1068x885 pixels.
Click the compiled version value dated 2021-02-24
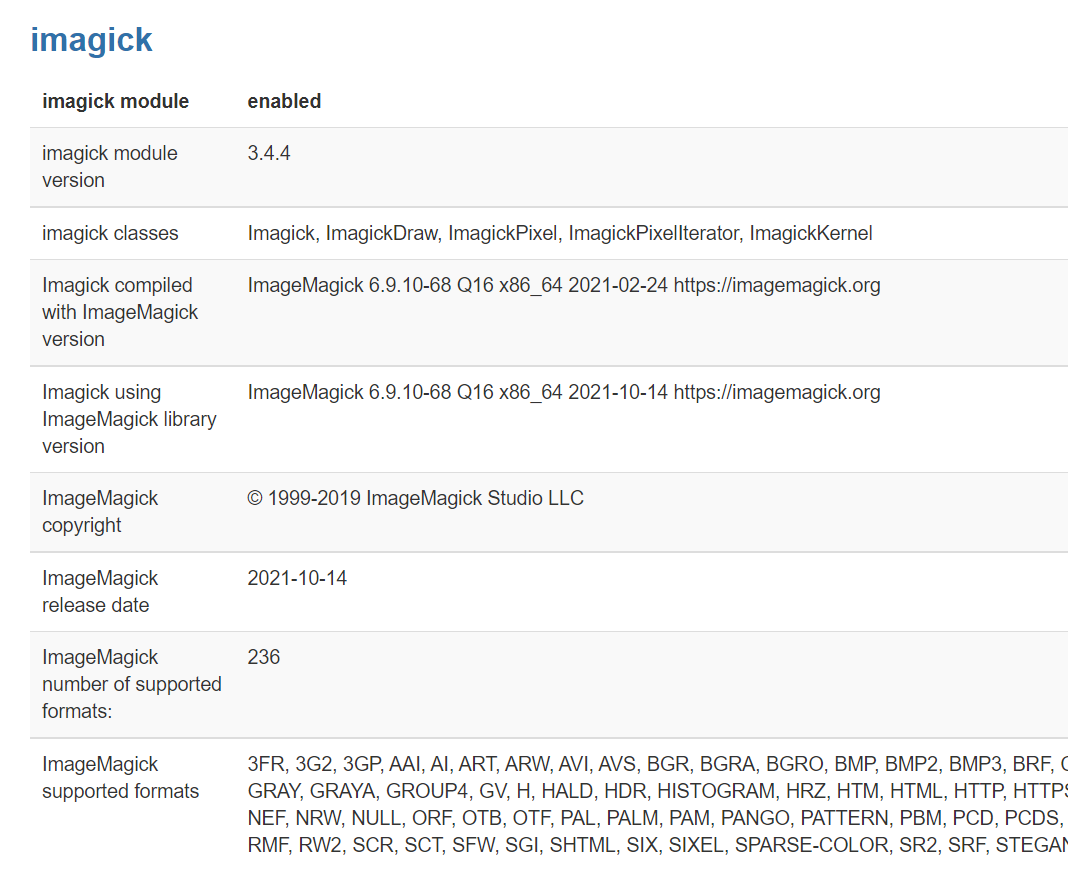[x=564, y=285]
